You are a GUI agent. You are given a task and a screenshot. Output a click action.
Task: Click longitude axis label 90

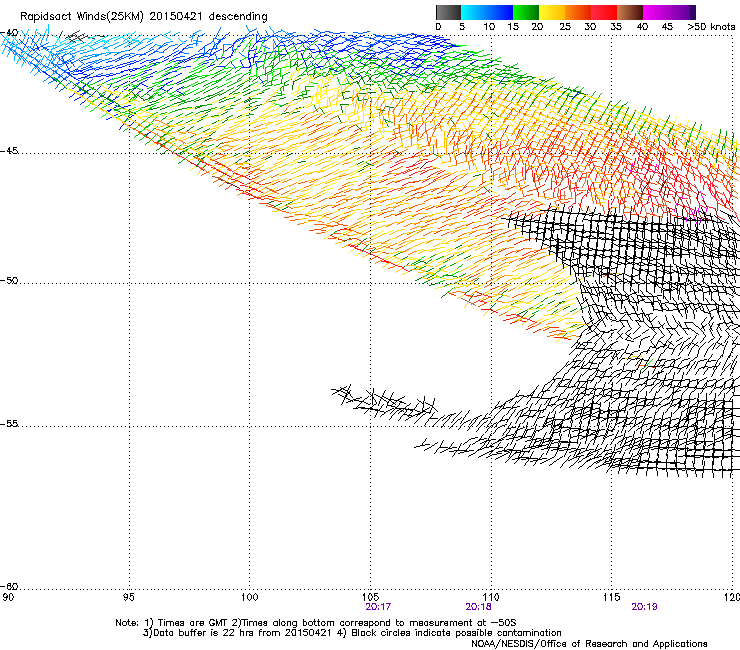tap(8, 597)
